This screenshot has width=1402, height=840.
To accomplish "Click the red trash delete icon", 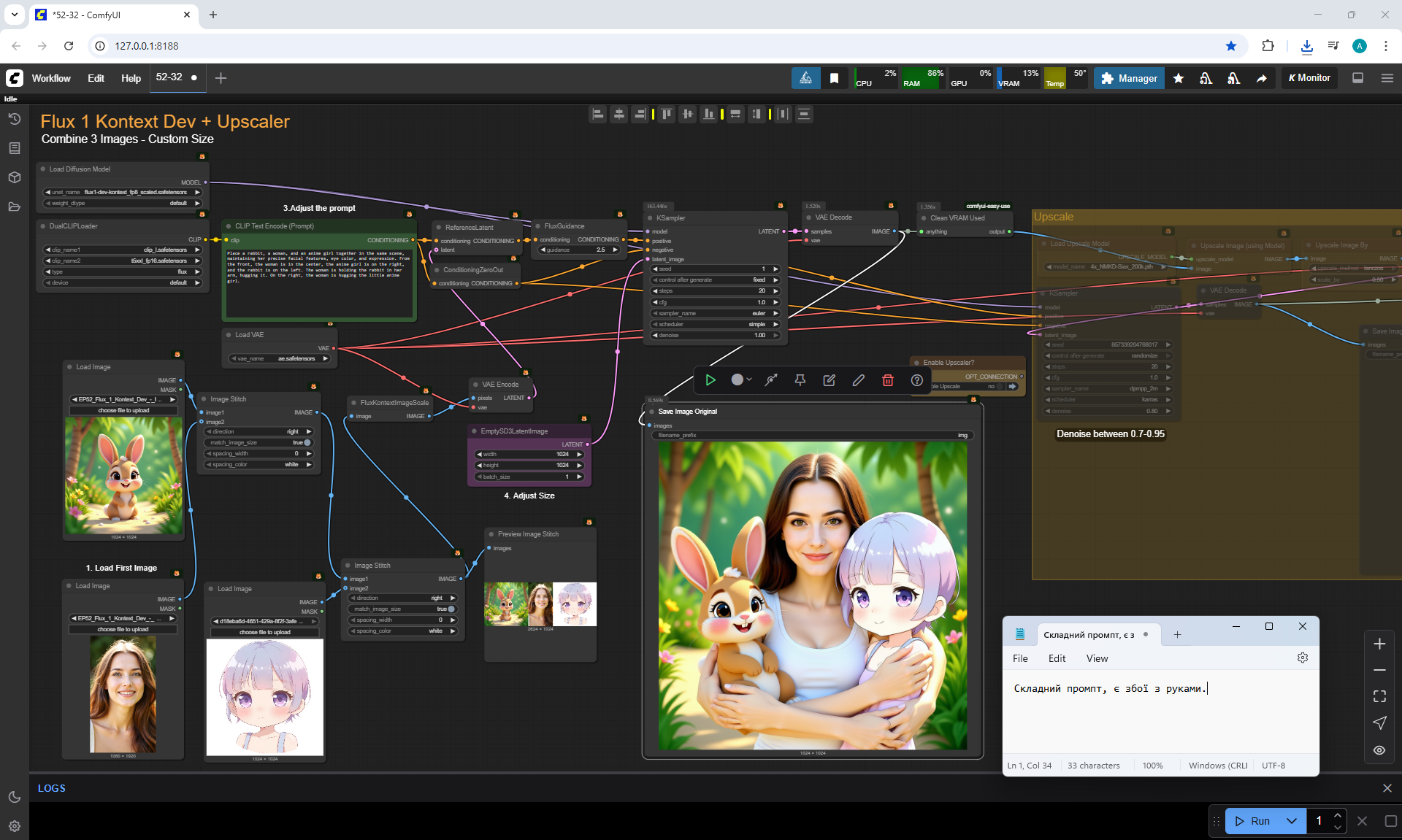I will tap(887, 380).
